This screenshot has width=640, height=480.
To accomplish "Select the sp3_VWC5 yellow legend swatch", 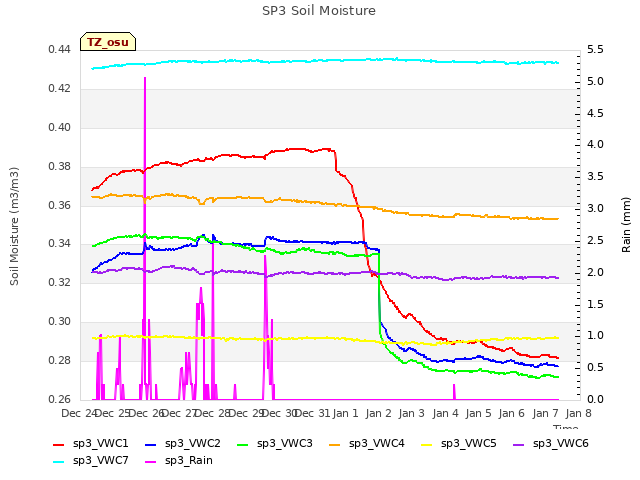I will 427,444.
